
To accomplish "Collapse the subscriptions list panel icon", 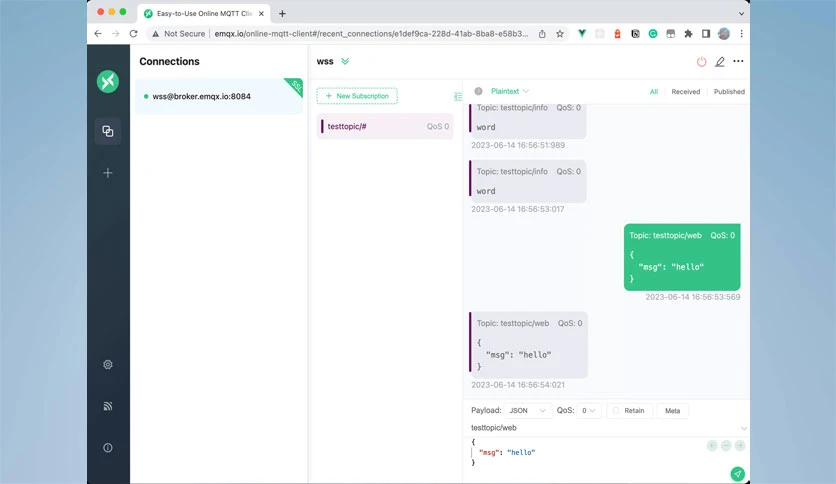I will pyautogui.click(x=457, y=96).
